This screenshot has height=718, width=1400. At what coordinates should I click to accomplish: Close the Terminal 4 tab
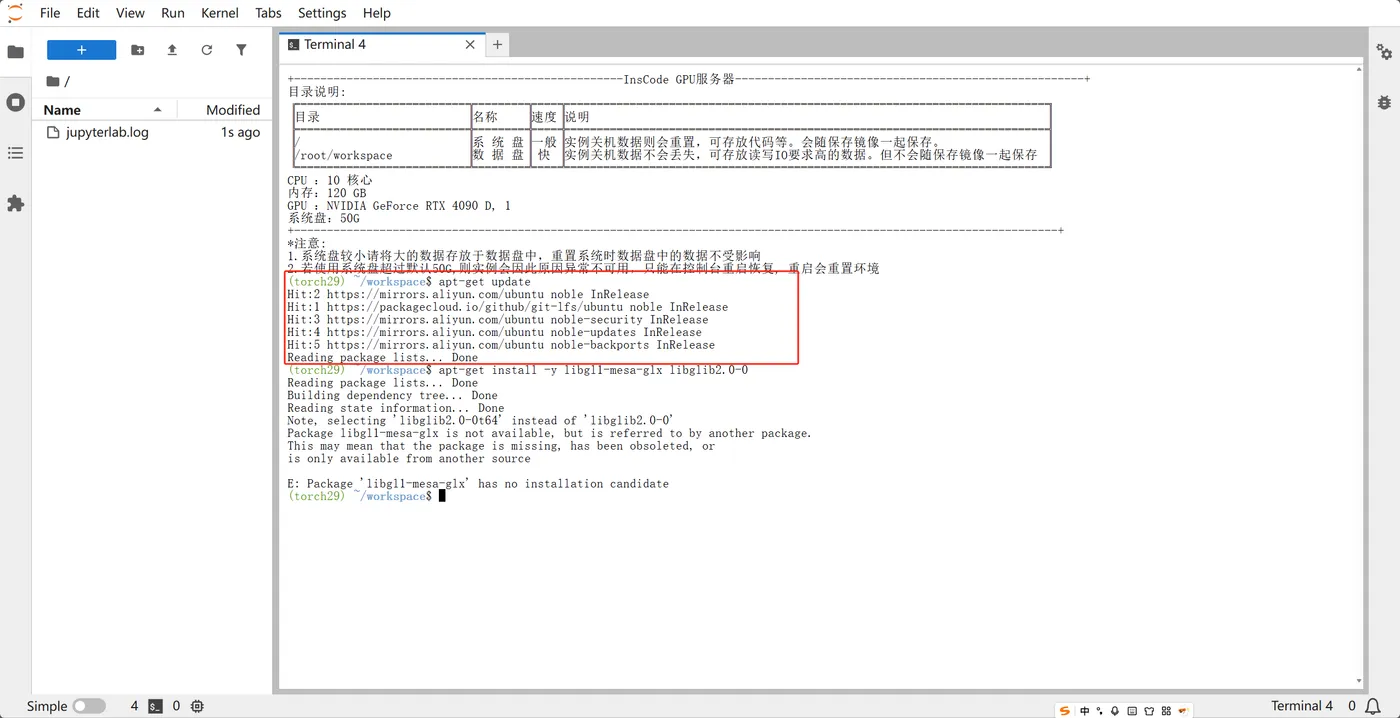[471, 44]
